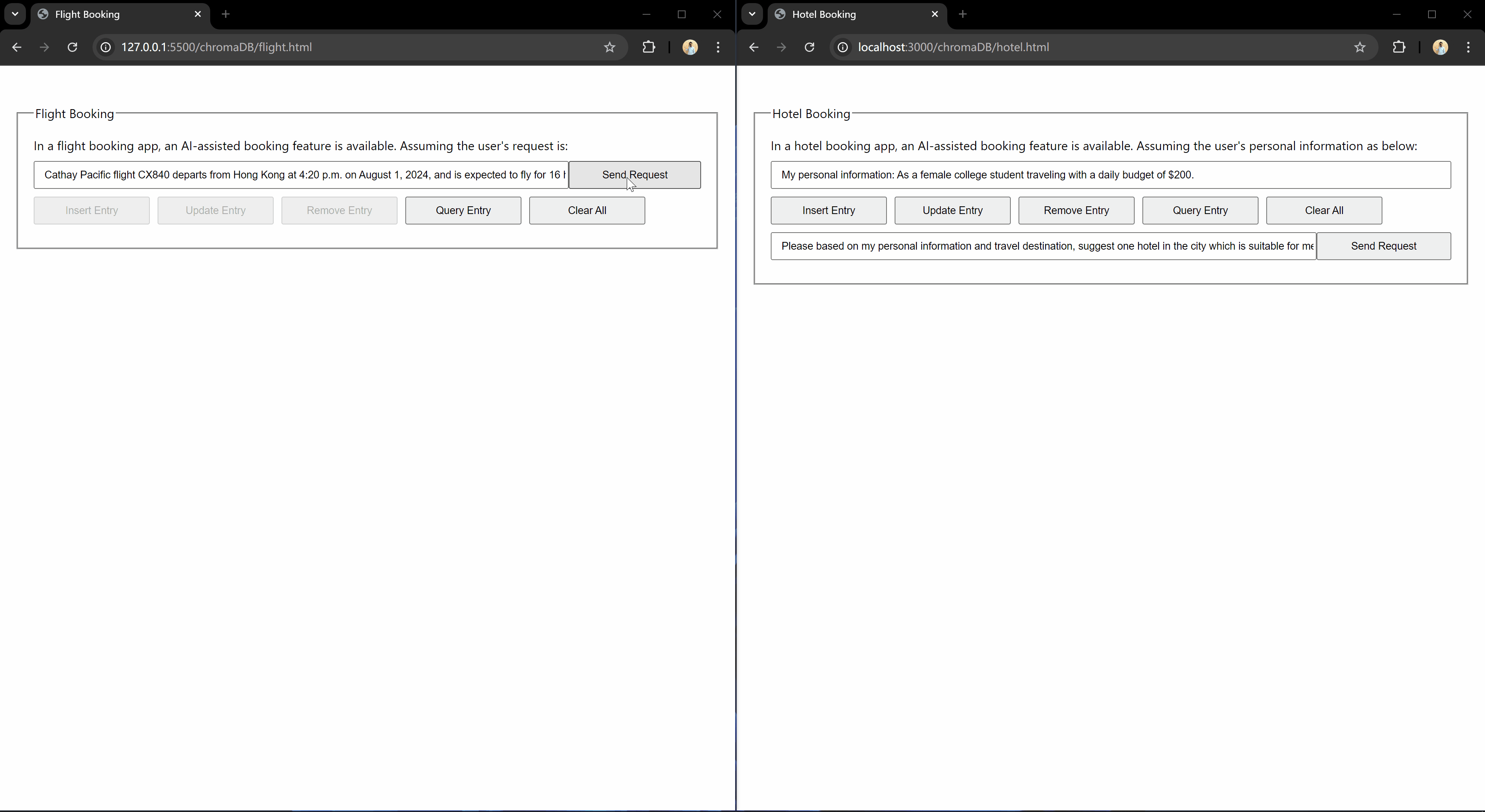Screen dimensions: 1485x812
Task: Click Clear All in Hotel Booking form
Action: 1324,210
